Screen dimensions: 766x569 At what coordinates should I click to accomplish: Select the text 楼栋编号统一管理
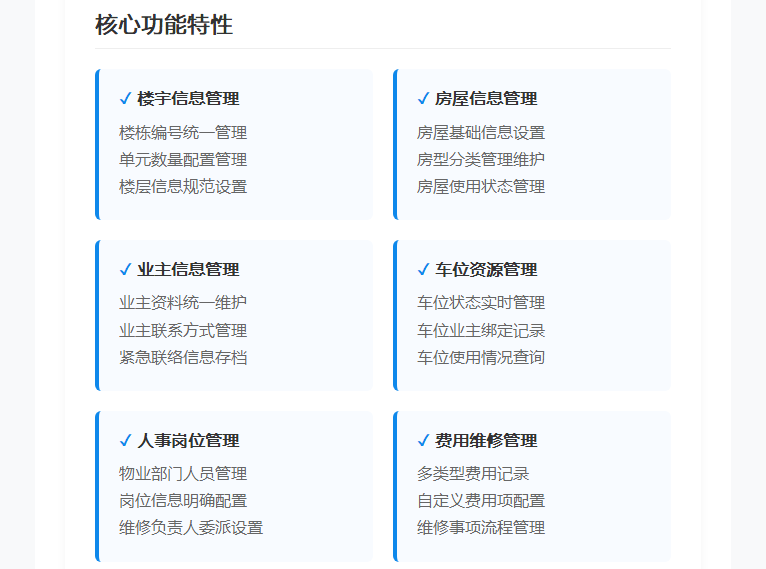point(183,132)
